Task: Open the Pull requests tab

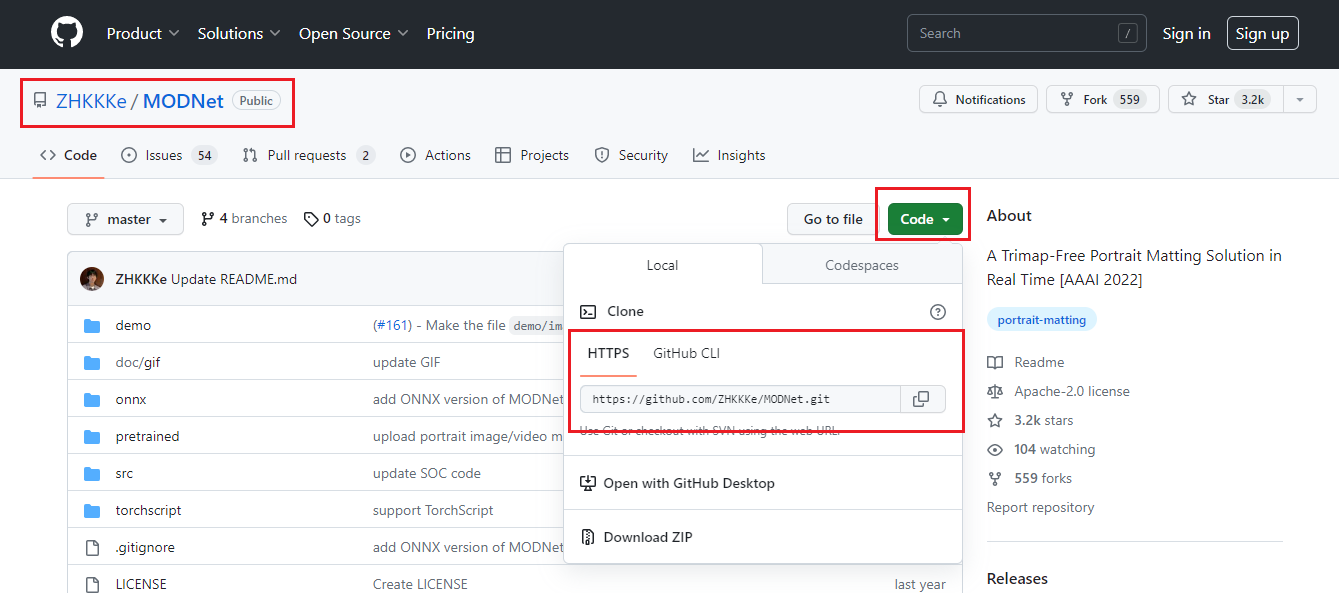Action: pyautogui.click(x=308, y=155)
